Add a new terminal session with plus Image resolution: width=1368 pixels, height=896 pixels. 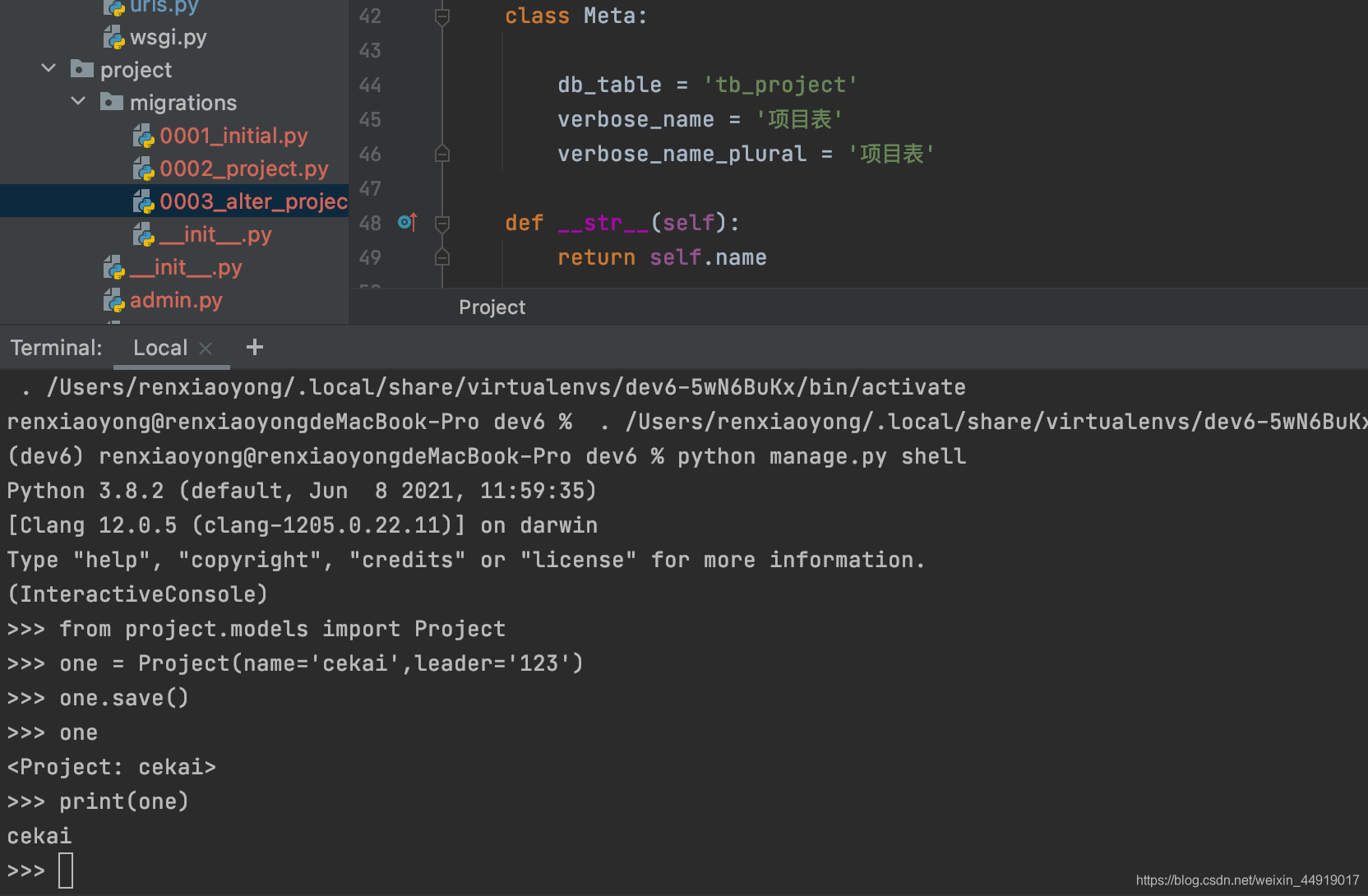255,347
